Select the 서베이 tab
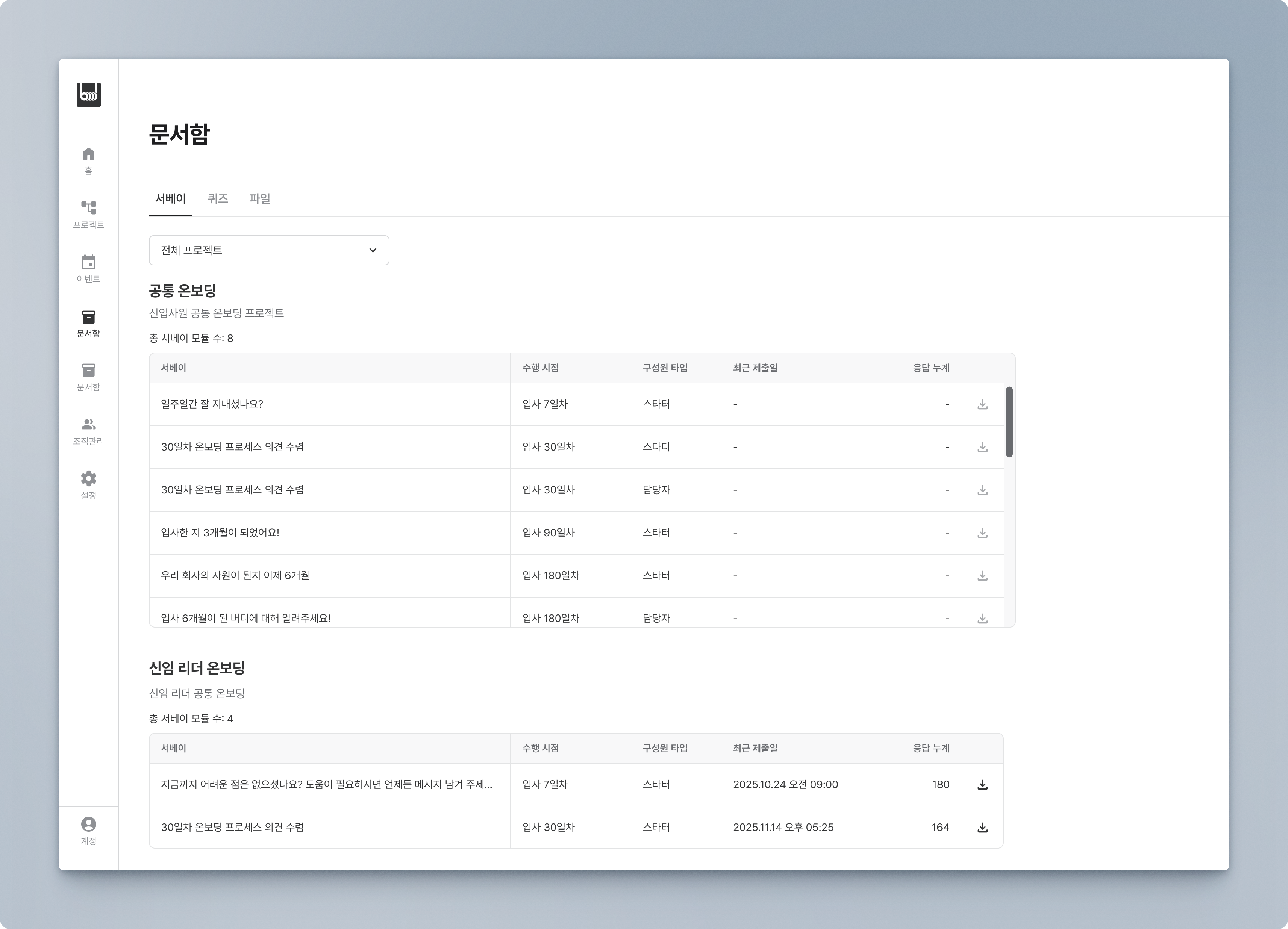The width and height of the screenshot is (1288, 929). click(170, 199)
